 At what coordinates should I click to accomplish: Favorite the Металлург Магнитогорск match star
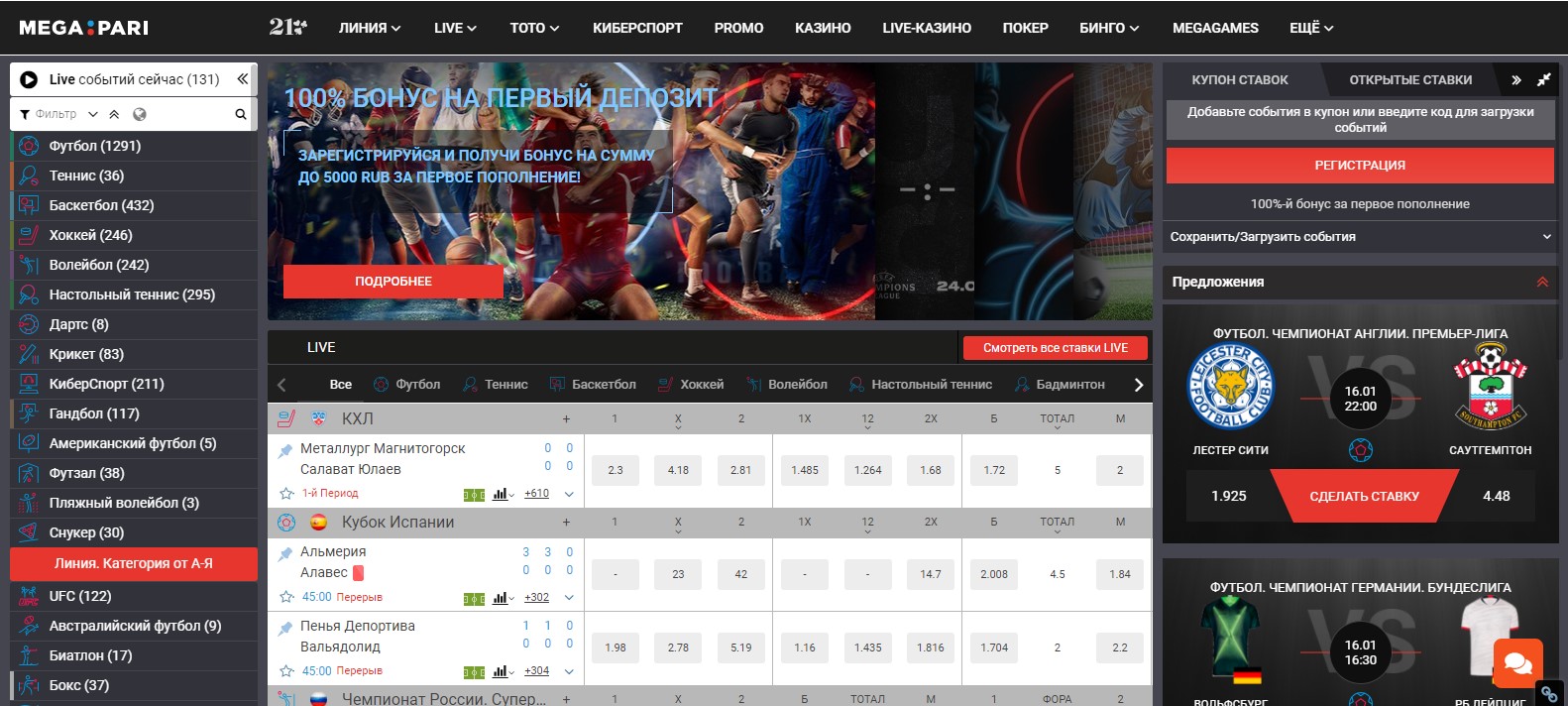[286, 493]
